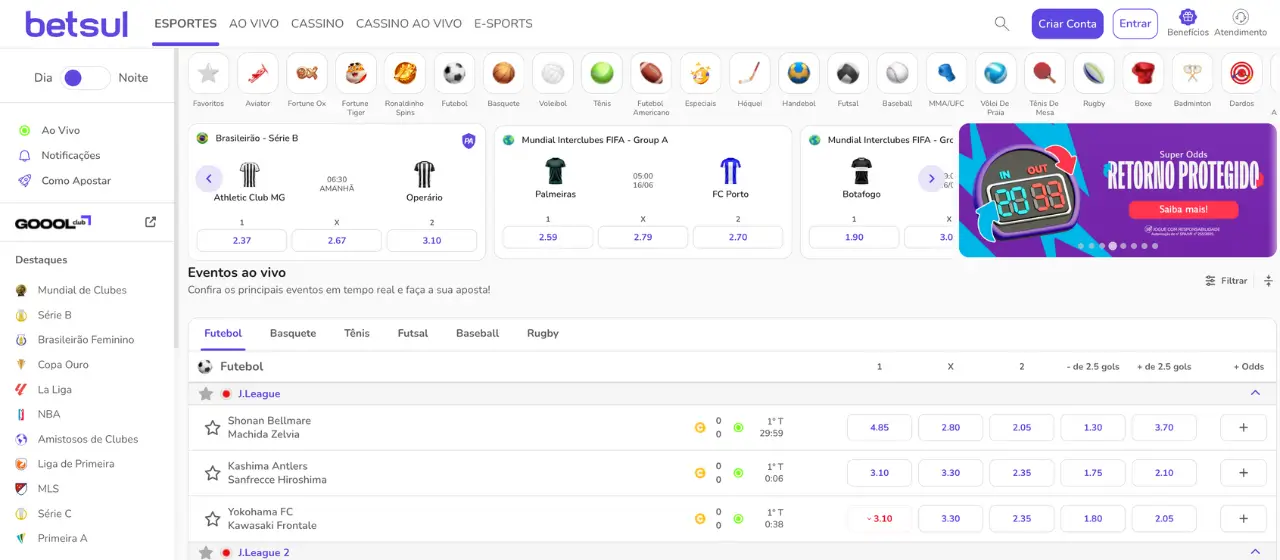The width and height of the screenshot is (1280, 560).
Task: Select the Vôlei De Praia icon
Action: [x=995, y=74]
